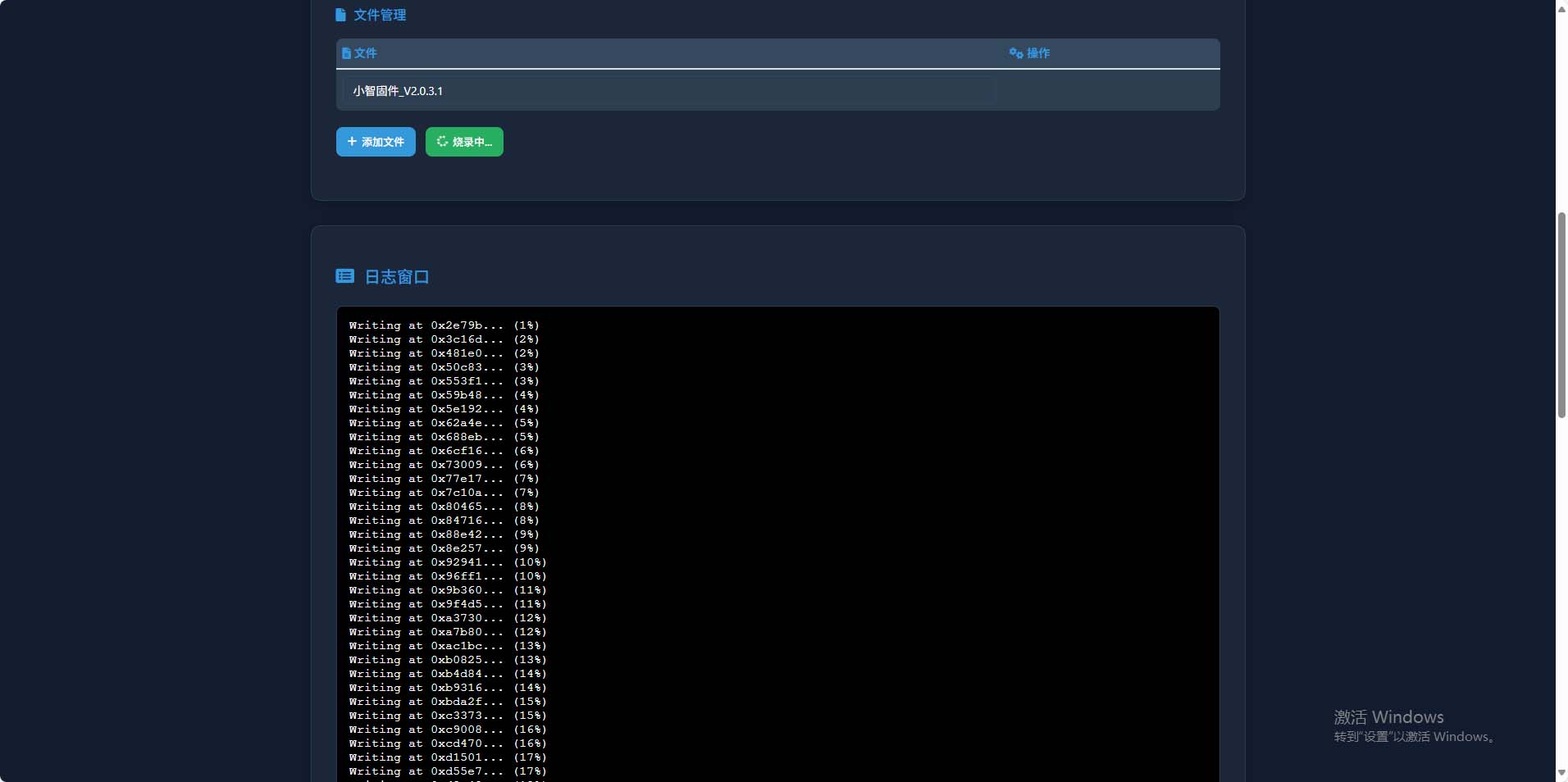Click the document icon beside 文件管理

coord(340,15)
